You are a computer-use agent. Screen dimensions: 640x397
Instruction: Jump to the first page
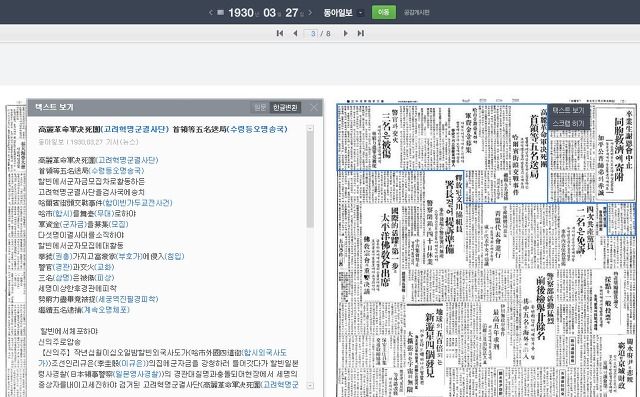point(280,33)
